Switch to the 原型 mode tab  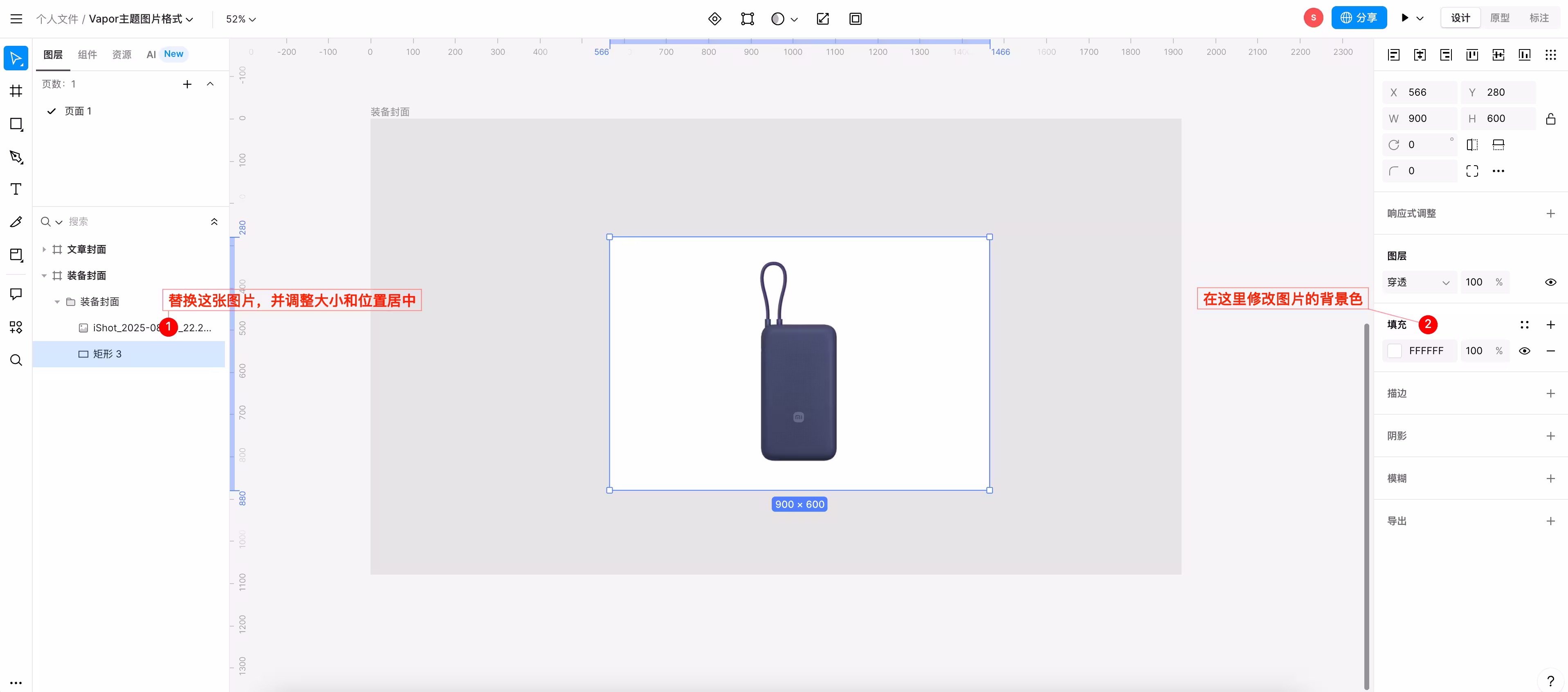point(1499,18)
